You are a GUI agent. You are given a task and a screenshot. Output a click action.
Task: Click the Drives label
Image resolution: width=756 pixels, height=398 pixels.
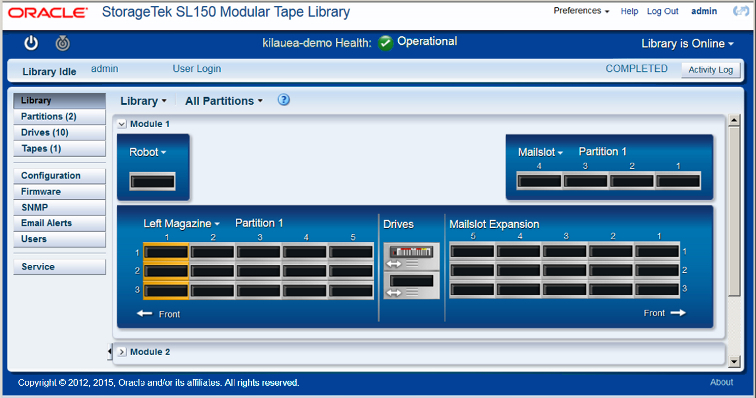click(x=398, y=224)
